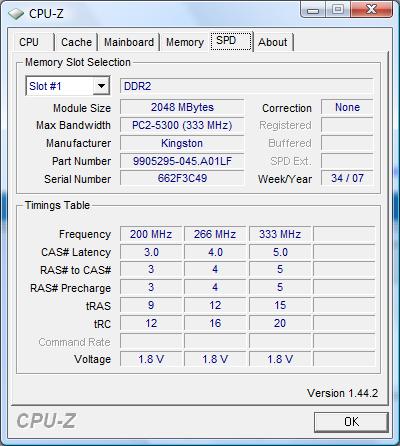Click the disabled maximize button
This screenshot has height=446, width=400.
[x=338, y=9]
